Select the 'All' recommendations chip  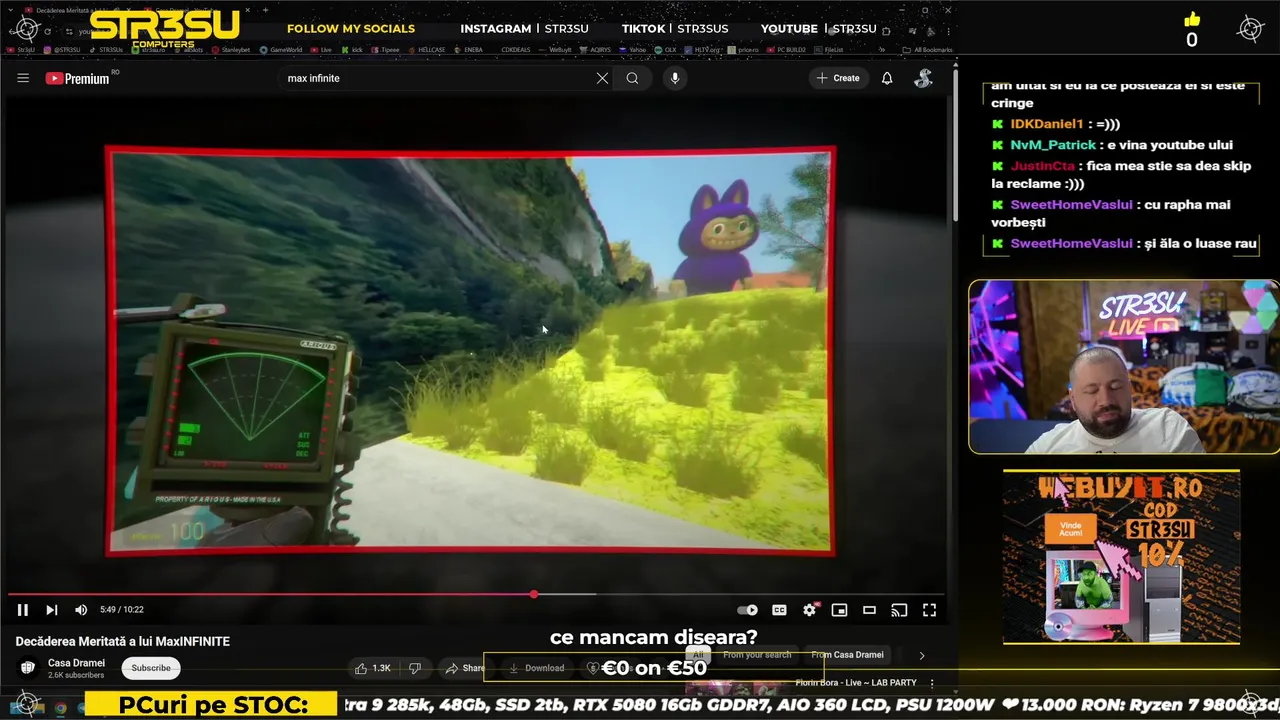pos(699,655)
